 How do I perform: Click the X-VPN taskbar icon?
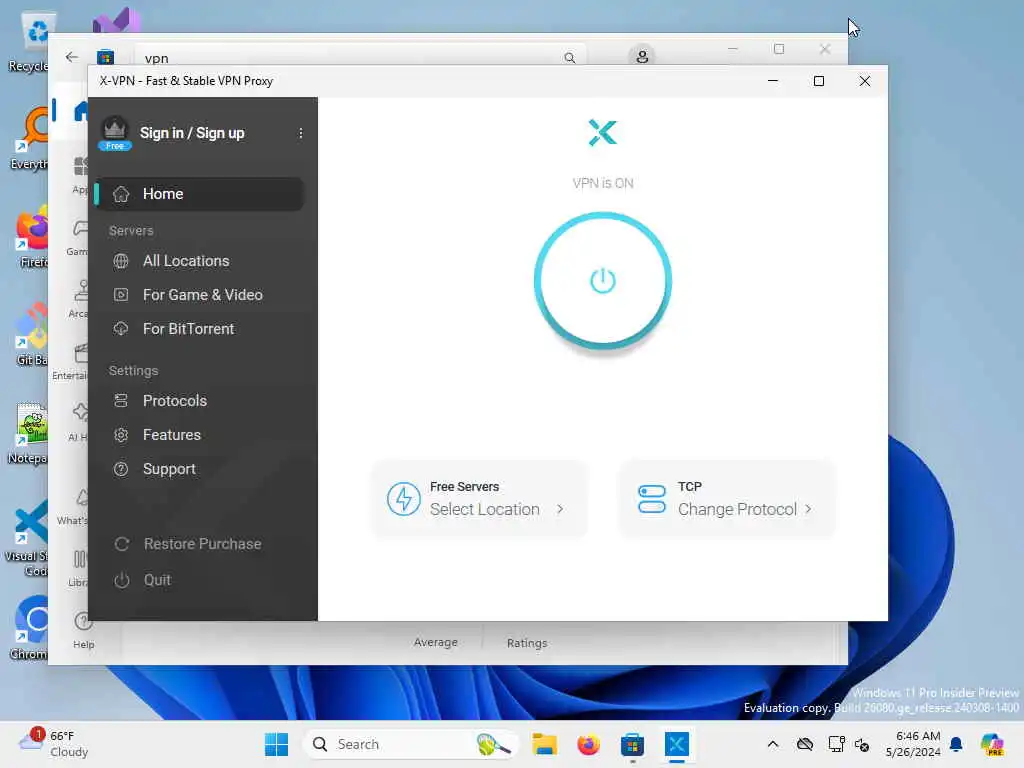coord(677,744)
